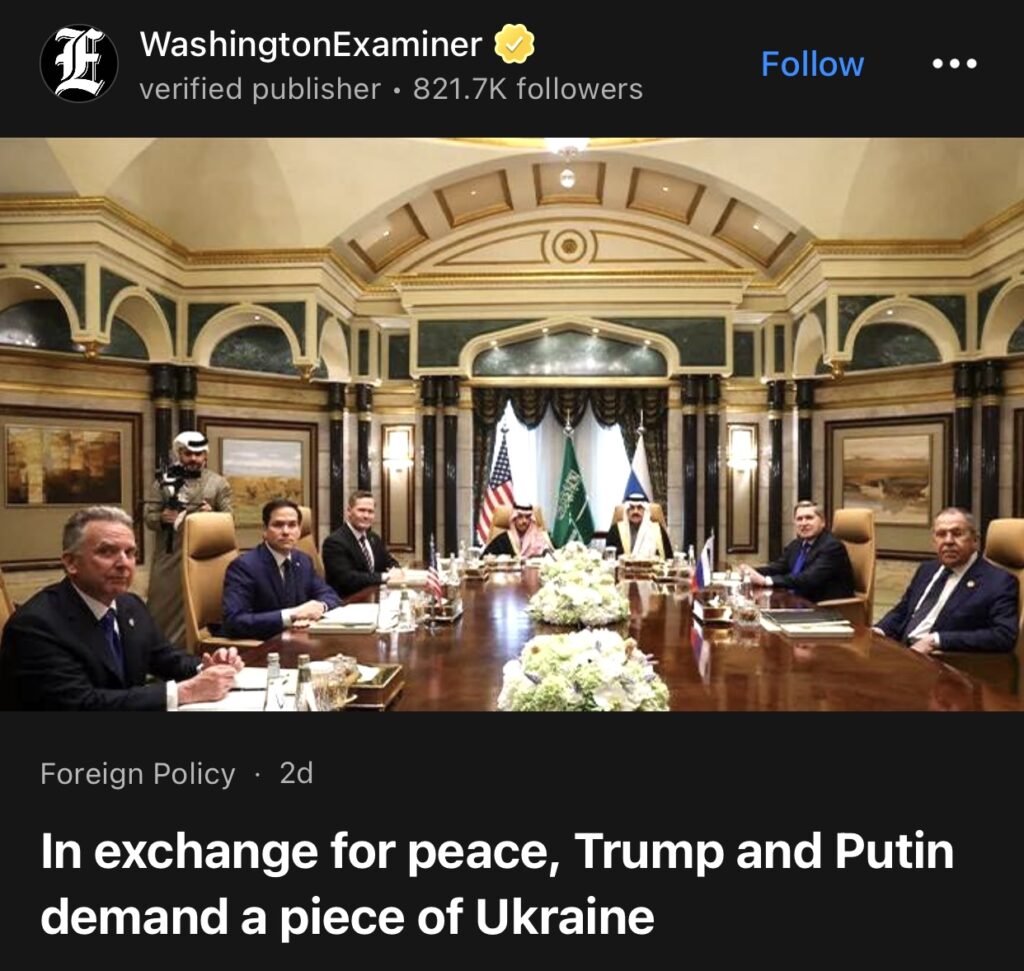Click the foreground white flower centerpiece
1024x971 pixels.
coord(583,673)
